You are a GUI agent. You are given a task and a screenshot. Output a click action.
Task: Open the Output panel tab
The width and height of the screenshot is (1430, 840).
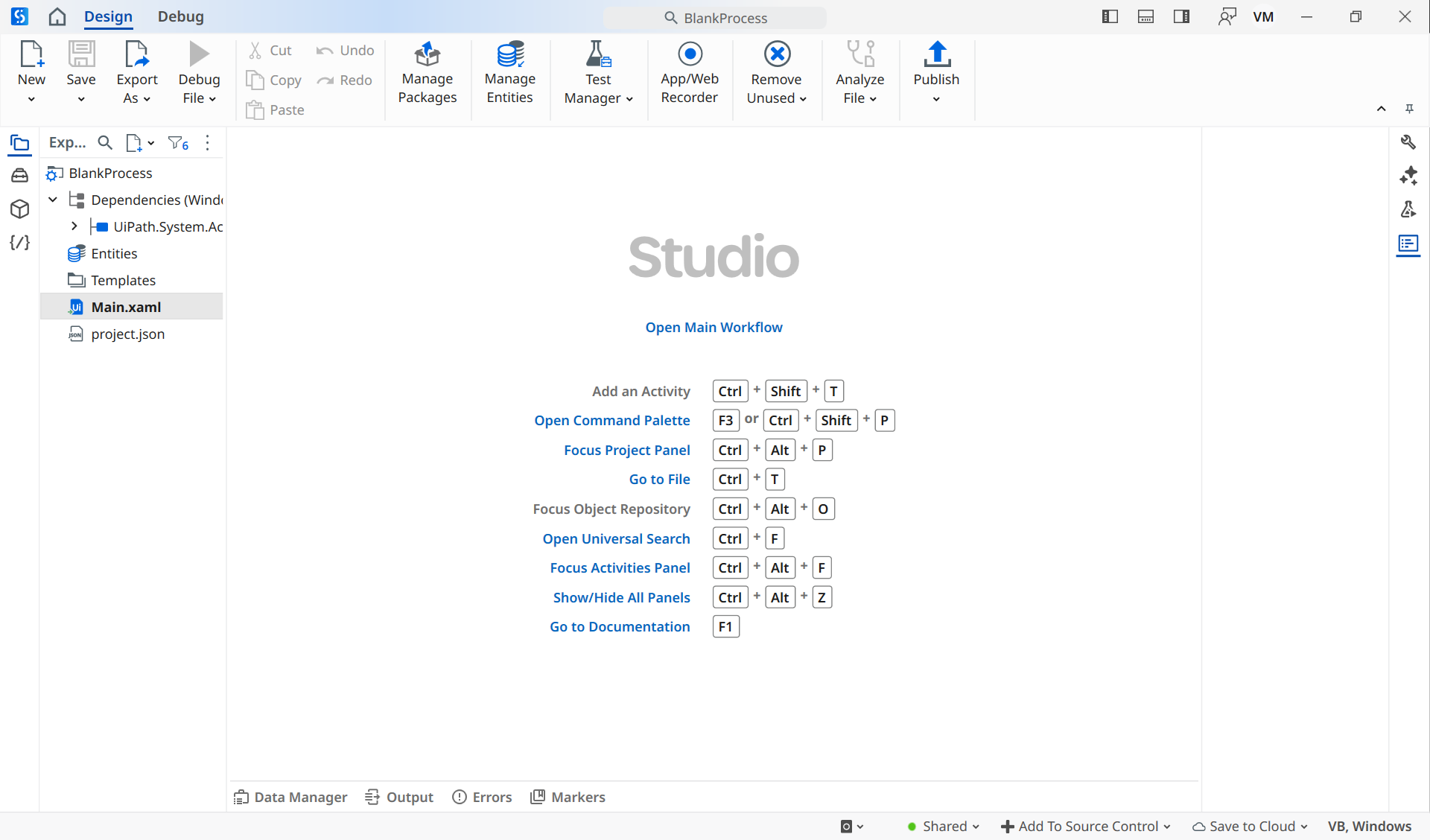click(x=399, y=797)
